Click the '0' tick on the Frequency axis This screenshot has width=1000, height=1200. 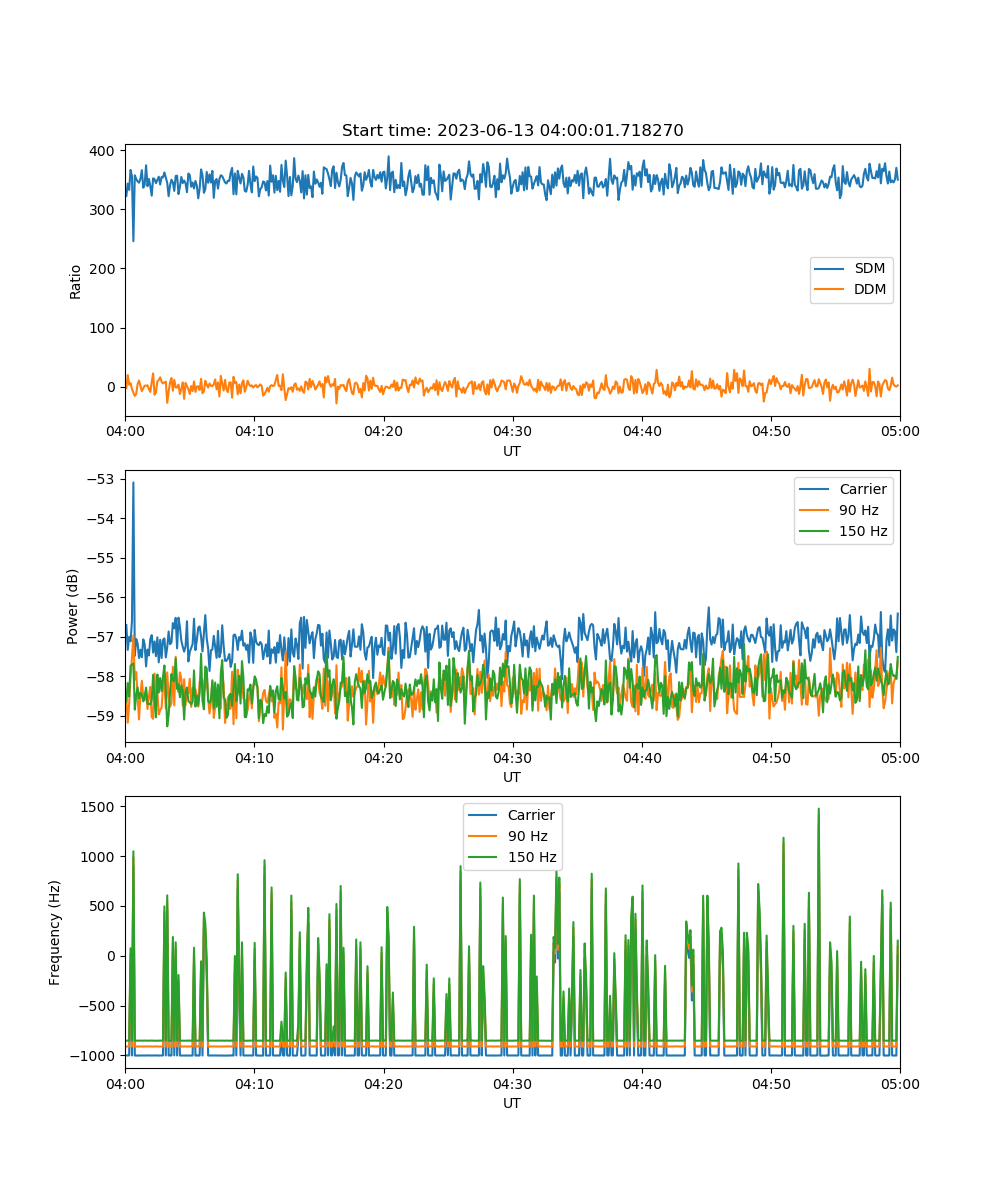coord(113,956)
